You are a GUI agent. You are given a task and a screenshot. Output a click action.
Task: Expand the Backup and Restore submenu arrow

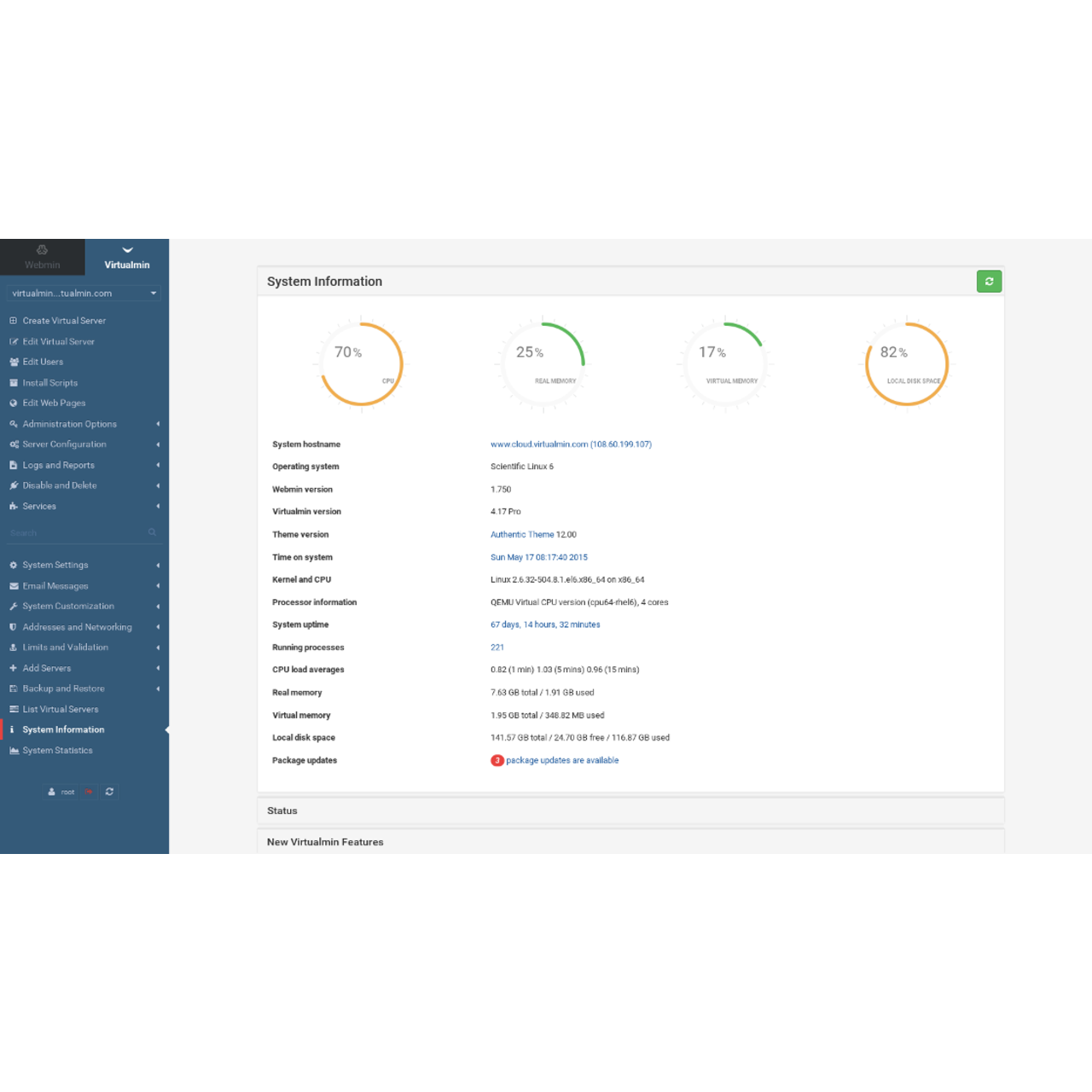click(x=158, y=688)
